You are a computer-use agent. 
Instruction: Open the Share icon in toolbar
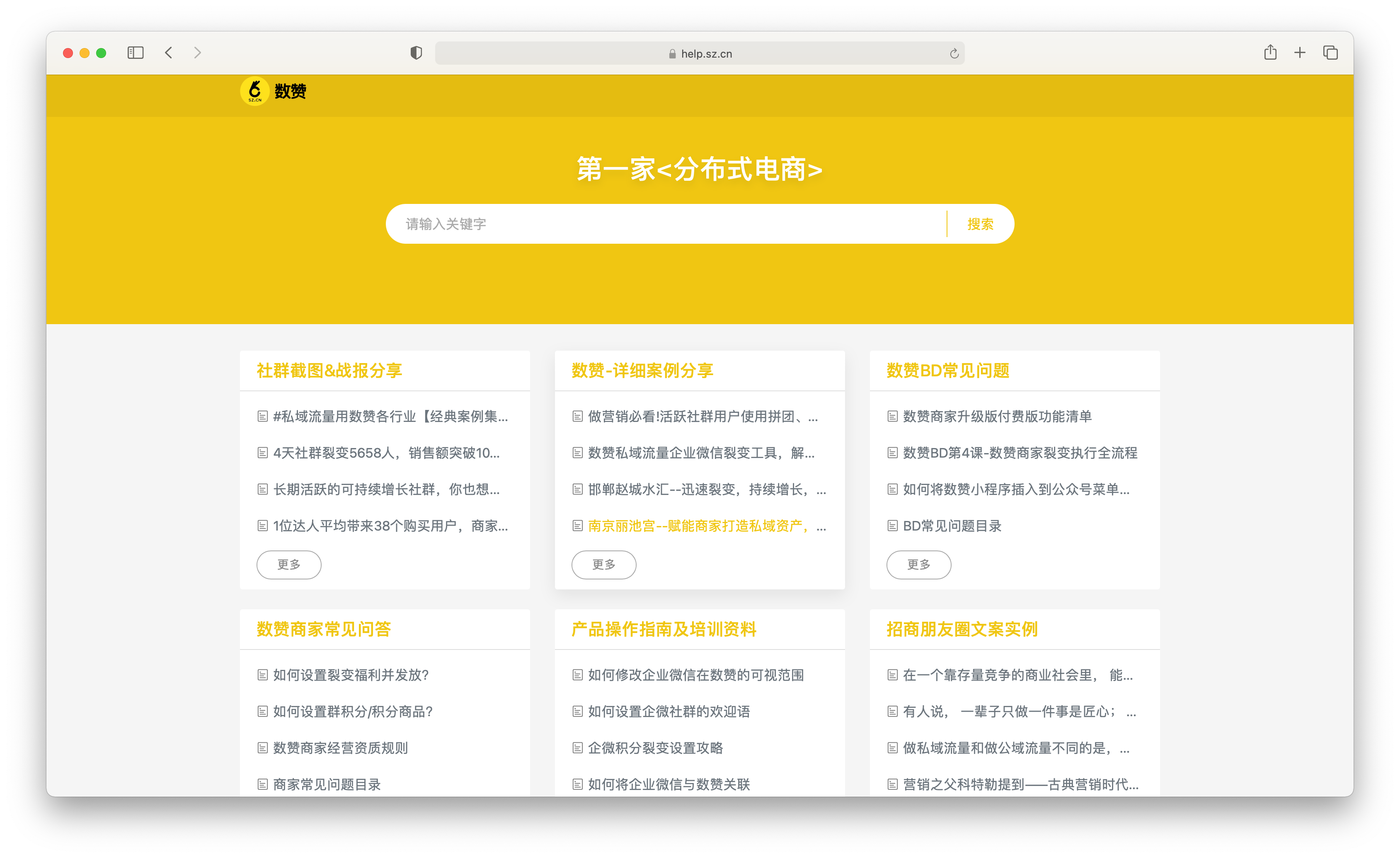pos(1270,52)
